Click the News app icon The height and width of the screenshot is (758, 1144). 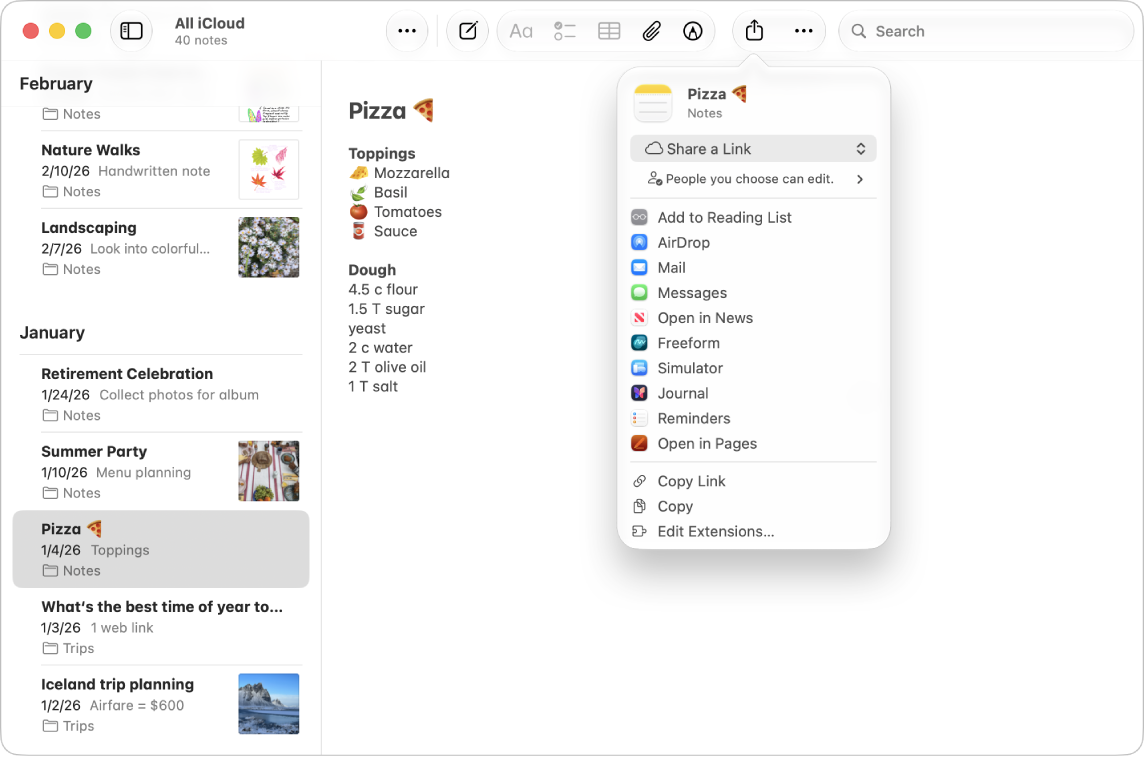pos(639,318)
